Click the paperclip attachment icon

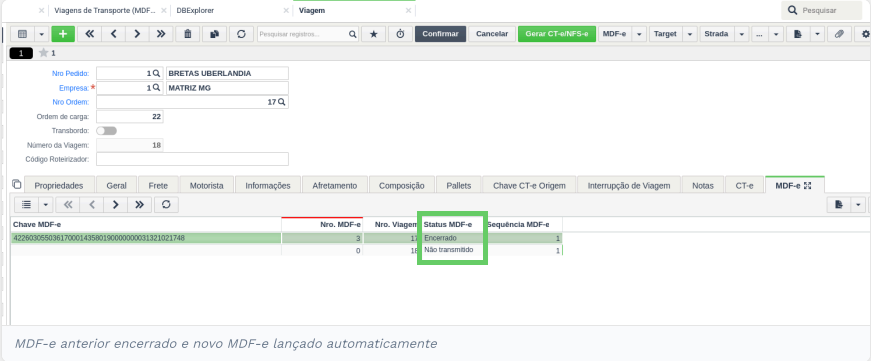click(x=839, y=34)
